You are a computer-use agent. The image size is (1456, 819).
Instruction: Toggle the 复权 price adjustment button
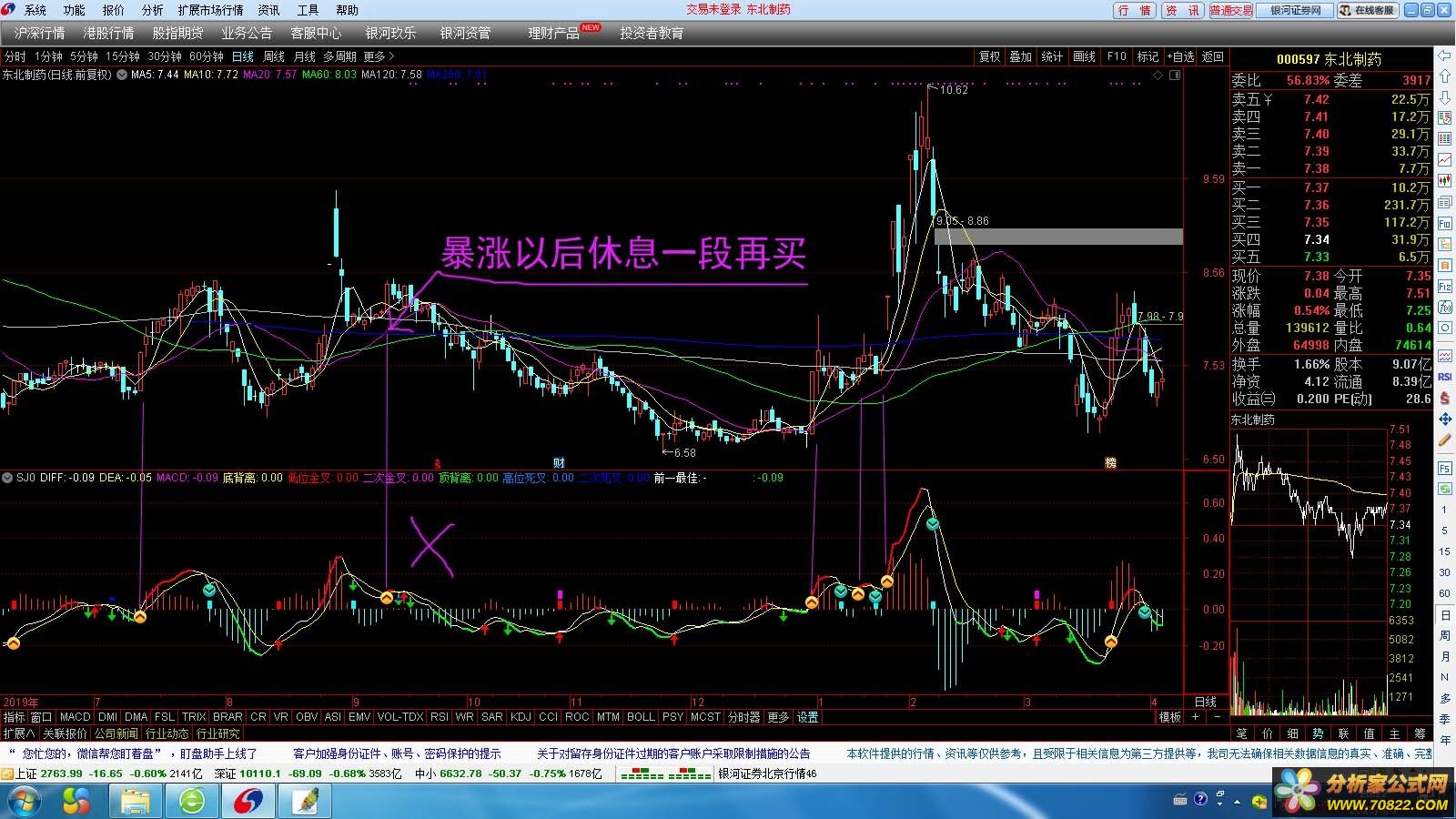coord(989,56)
